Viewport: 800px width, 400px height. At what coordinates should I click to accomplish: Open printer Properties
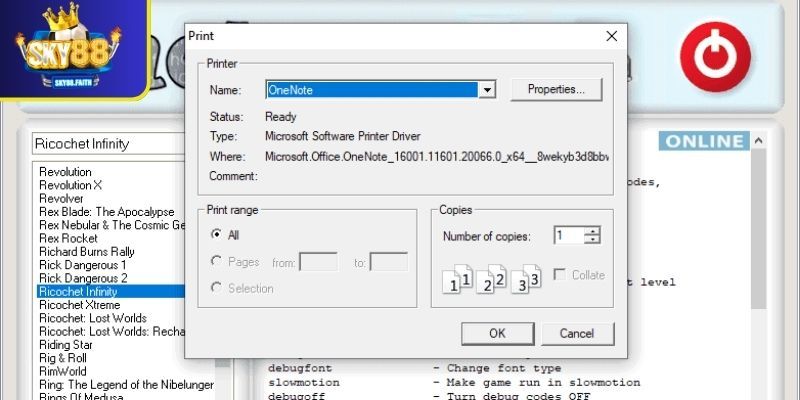pyautogui.click(x=556, y=90)
